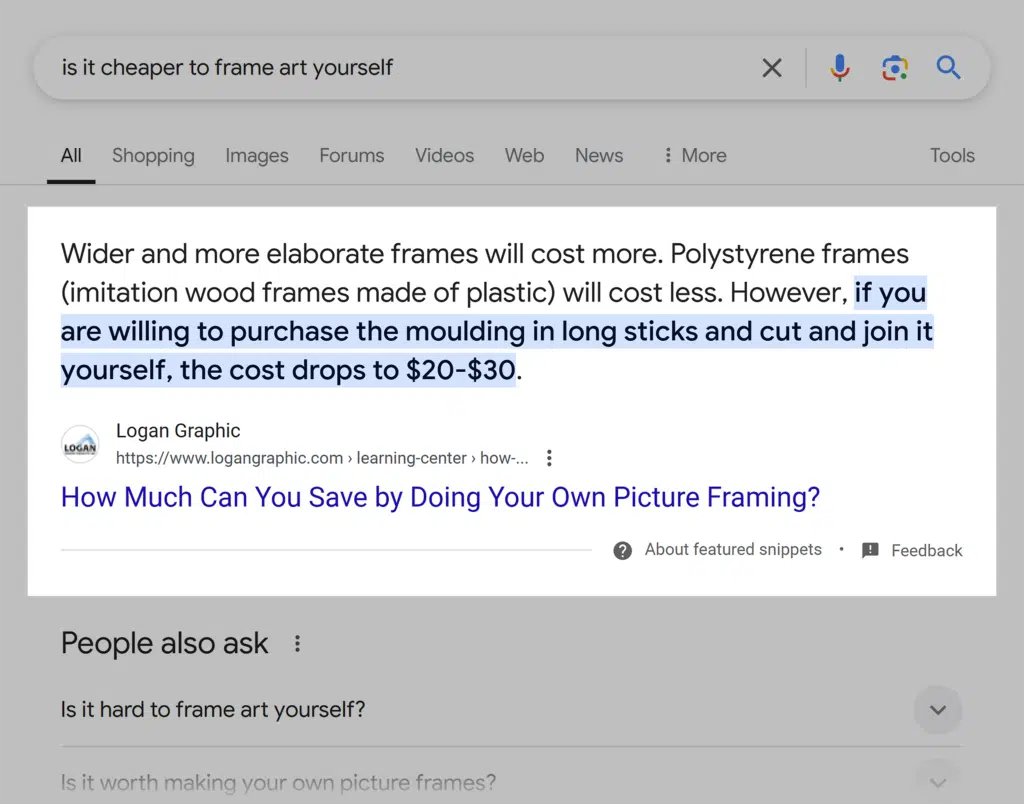Go to the Videos results tab
Viewport: 1024px width, 804px height.
(x=444, y=155)
